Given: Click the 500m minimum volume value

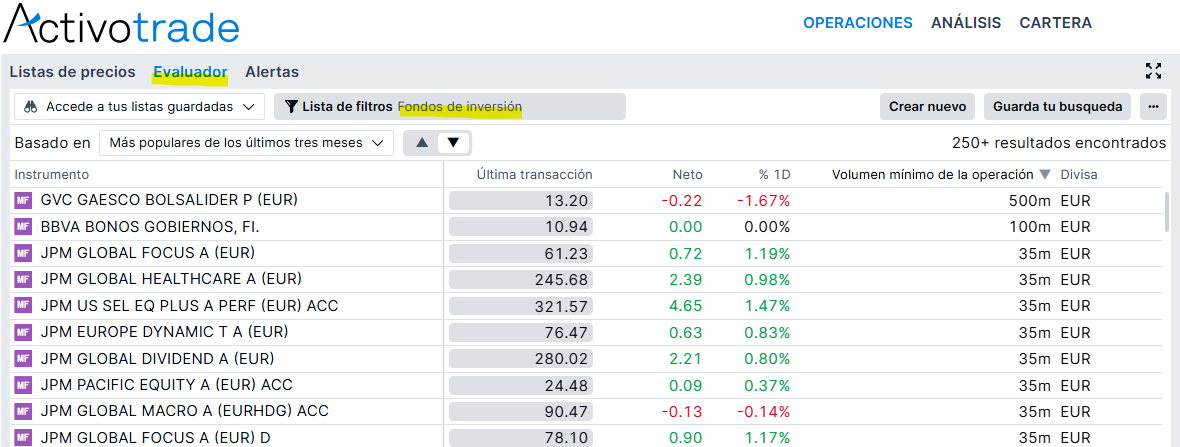Looking at the screenshot, I should click(1030, 201).
